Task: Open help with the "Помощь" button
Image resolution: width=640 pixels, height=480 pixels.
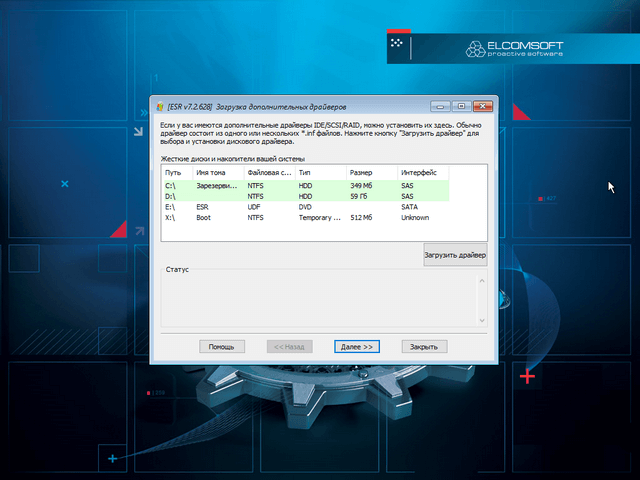Action: tap(222, 346)
